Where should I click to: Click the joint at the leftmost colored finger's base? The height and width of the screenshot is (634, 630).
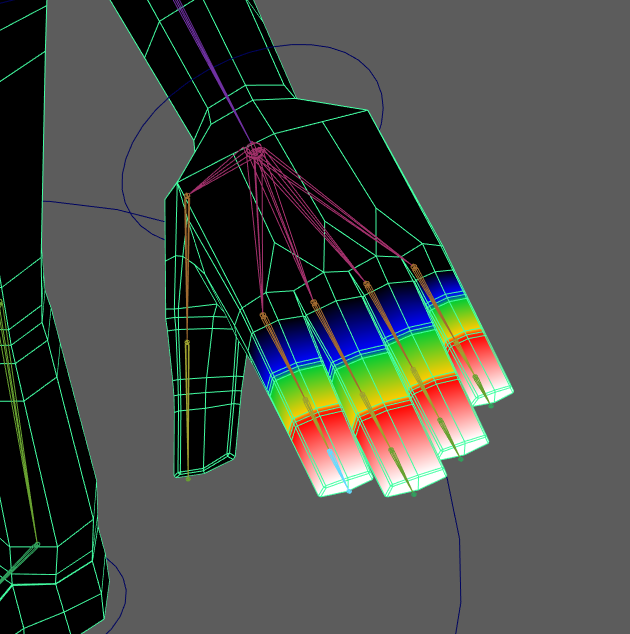pos(264,316)
